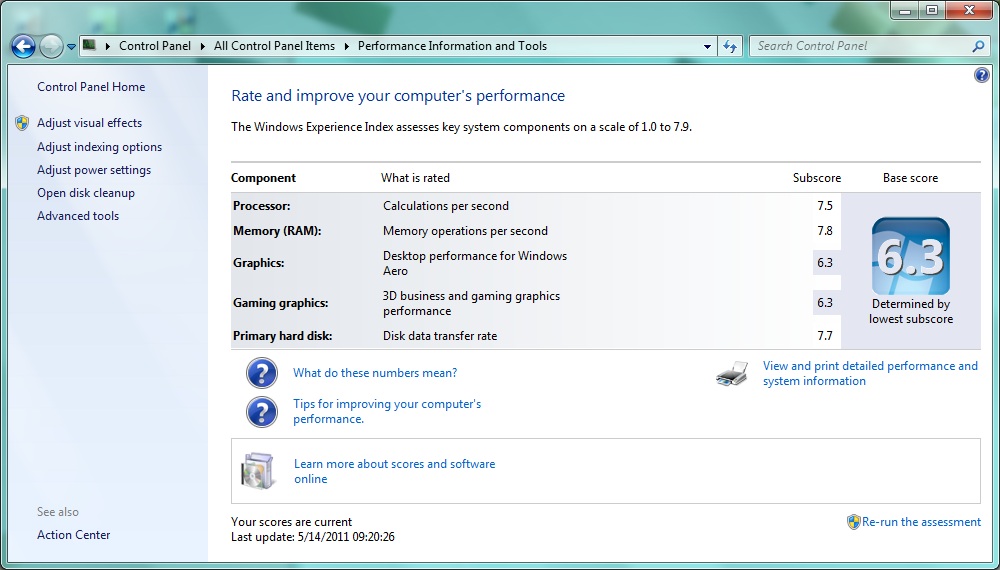Select Control Panel in the address breadcrumb
The height and width of the screenshot is (570, 1000).
click(x=155, y=46)
